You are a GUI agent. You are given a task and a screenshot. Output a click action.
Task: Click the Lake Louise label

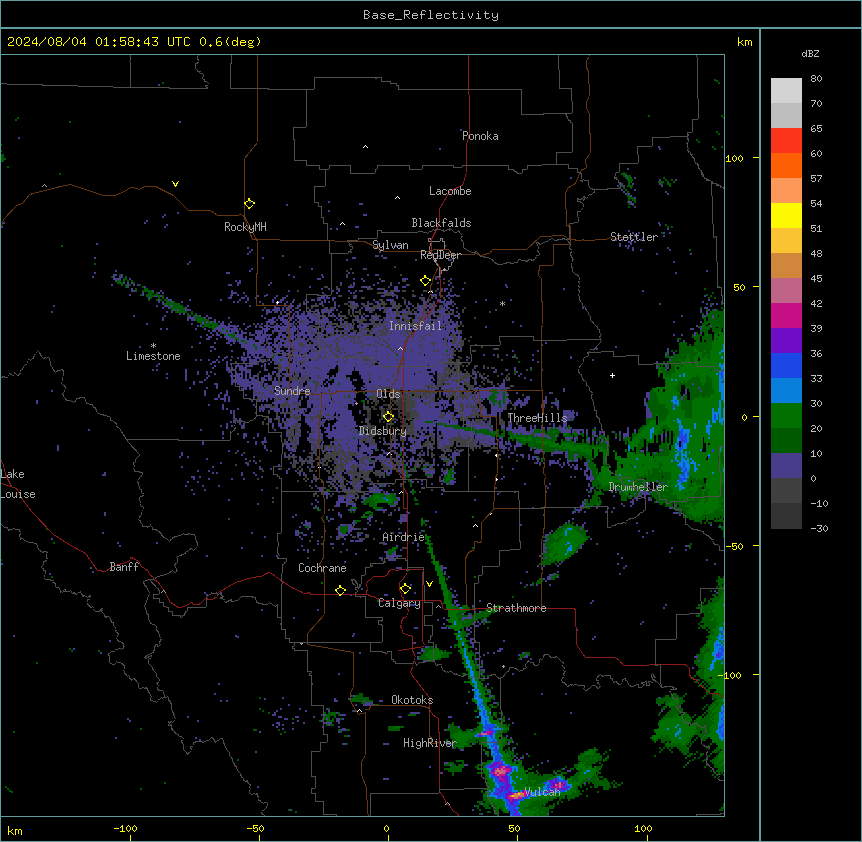(x=18, y=484)
